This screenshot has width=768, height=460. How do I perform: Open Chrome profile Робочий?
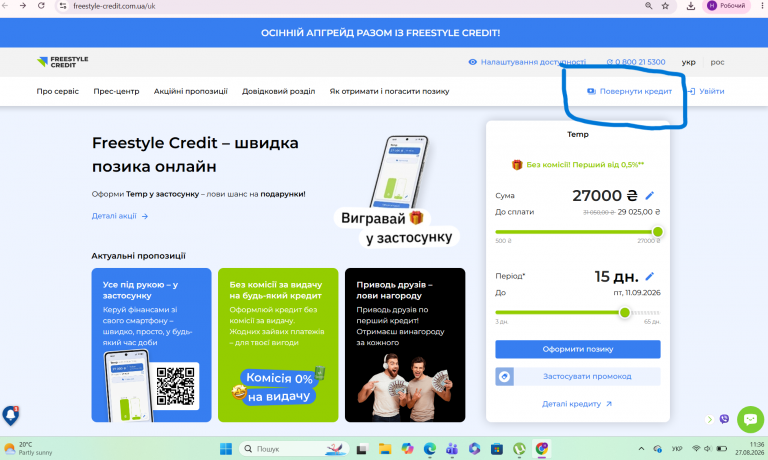tap(726, 6)
